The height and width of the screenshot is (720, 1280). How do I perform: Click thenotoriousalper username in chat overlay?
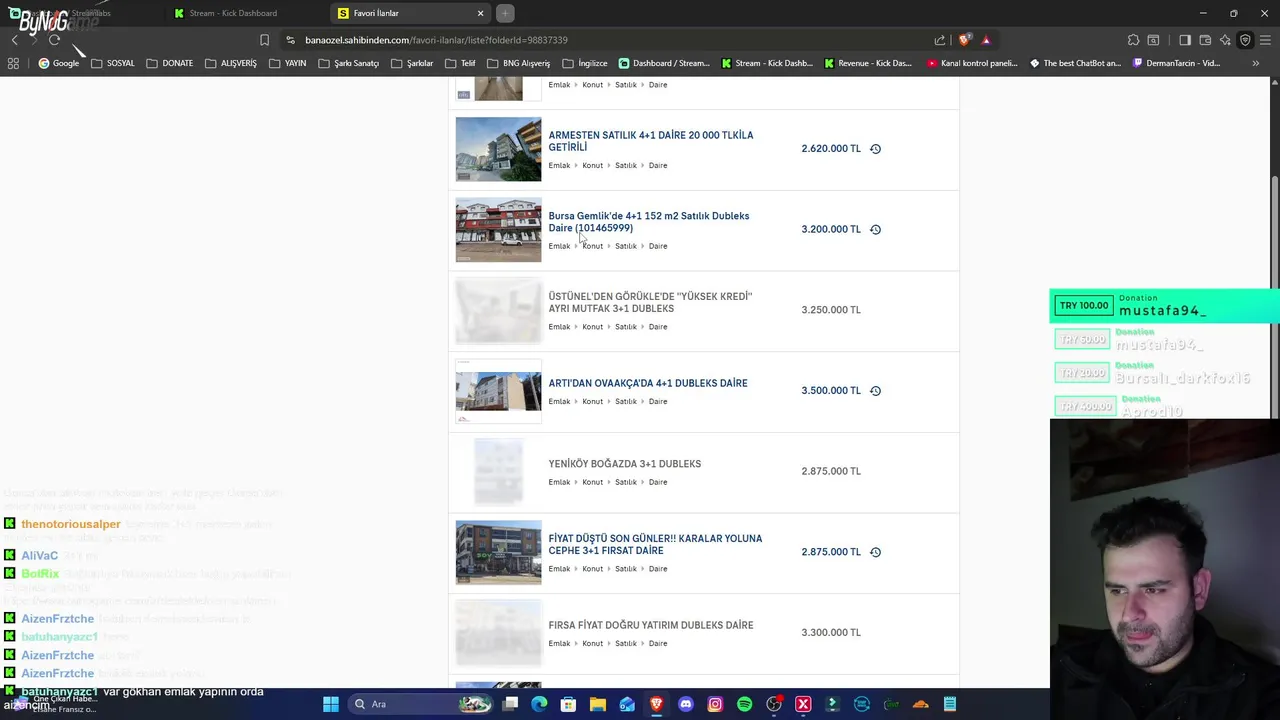tap(70, 524)
